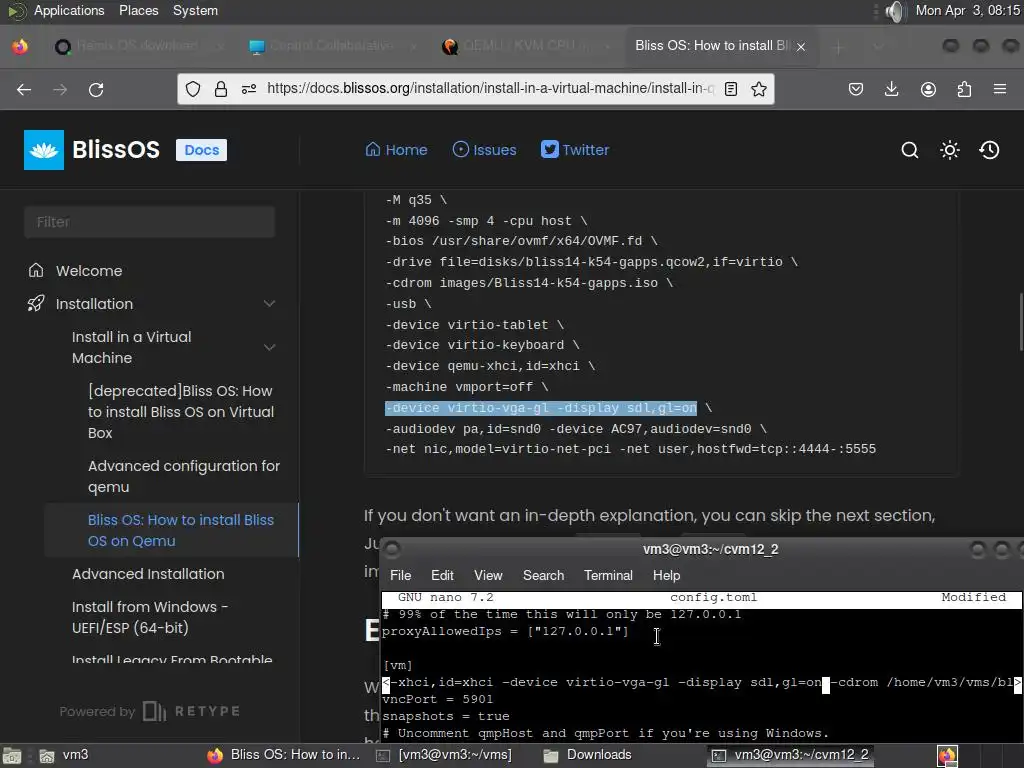Collapse Install in a Virtual Machine chevron

269,347
